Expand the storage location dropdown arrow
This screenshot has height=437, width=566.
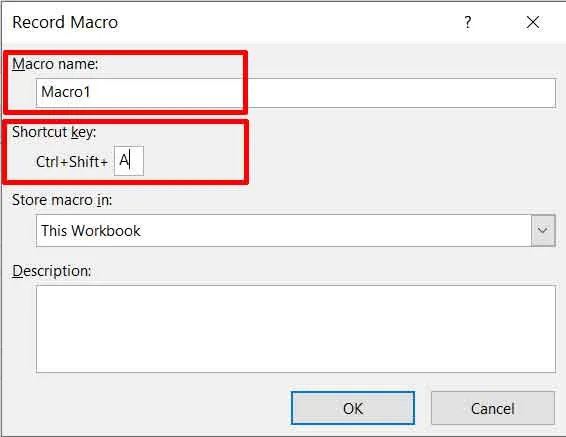[543, 231]
